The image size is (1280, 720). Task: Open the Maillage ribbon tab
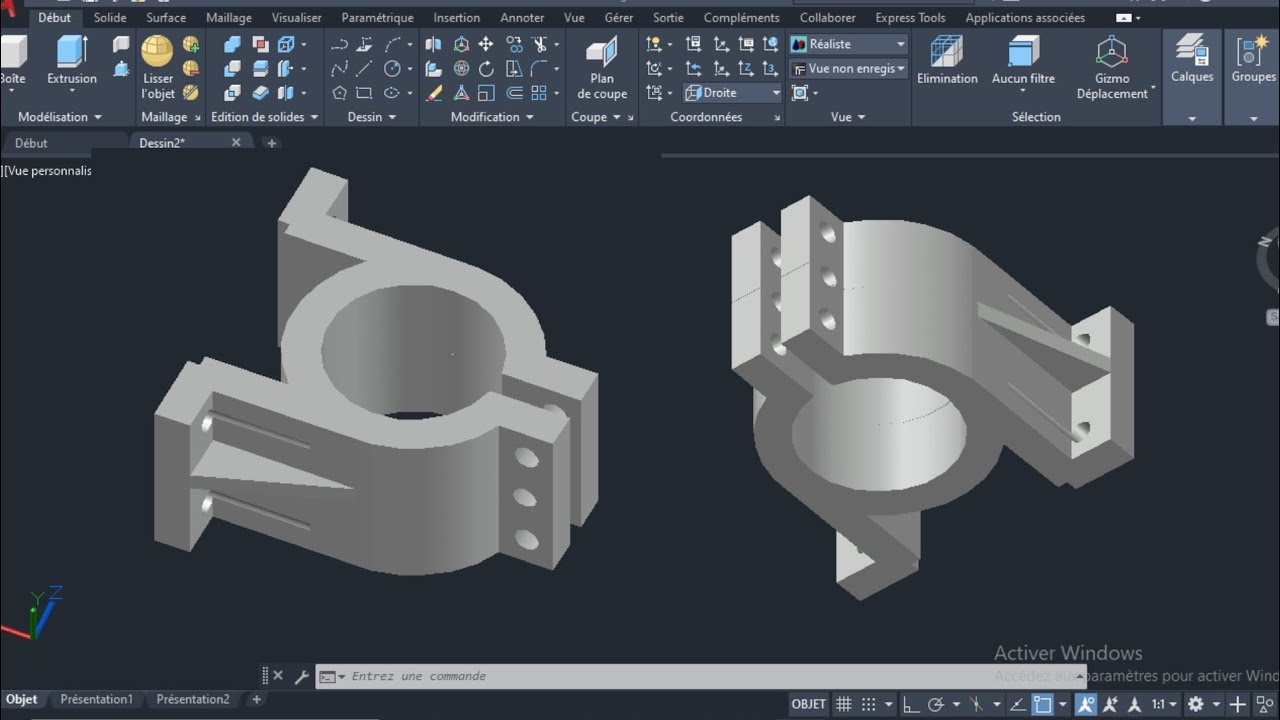click(229, 18)
